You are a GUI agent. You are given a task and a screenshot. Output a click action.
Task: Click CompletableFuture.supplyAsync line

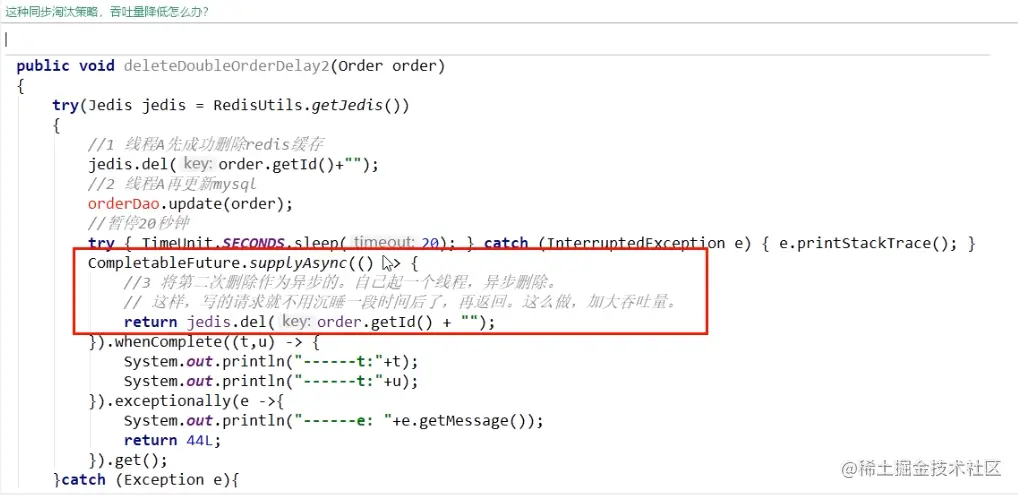click(x=254, y=263)
